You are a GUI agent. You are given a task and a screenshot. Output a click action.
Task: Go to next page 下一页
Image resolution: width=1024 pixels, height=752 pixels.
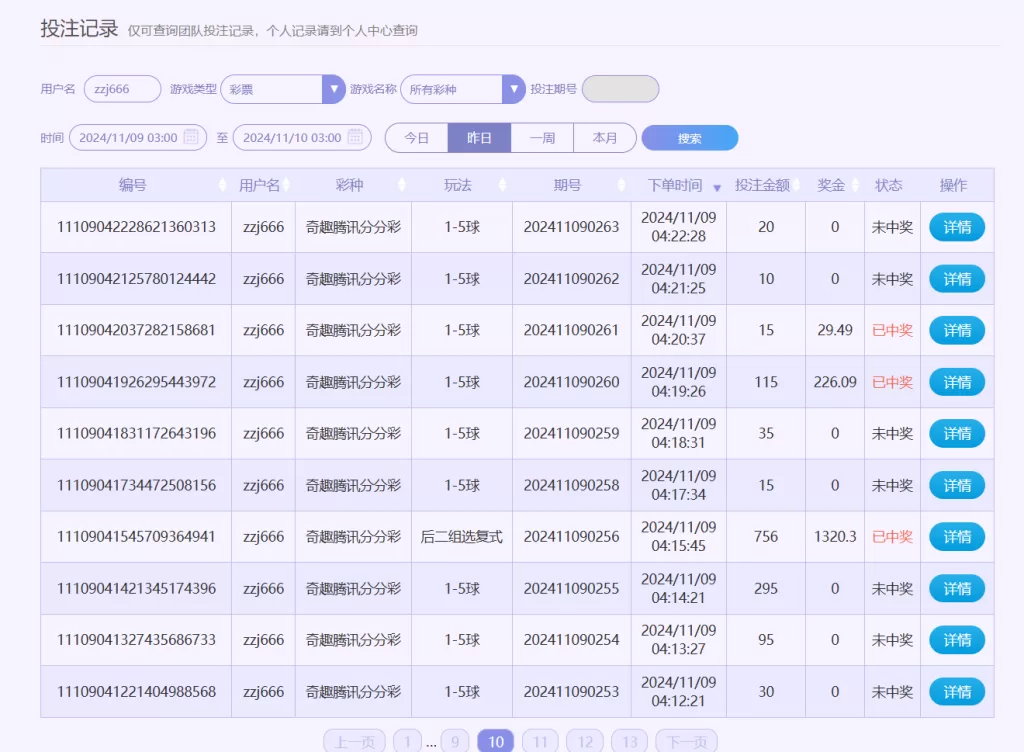point(686,742)
